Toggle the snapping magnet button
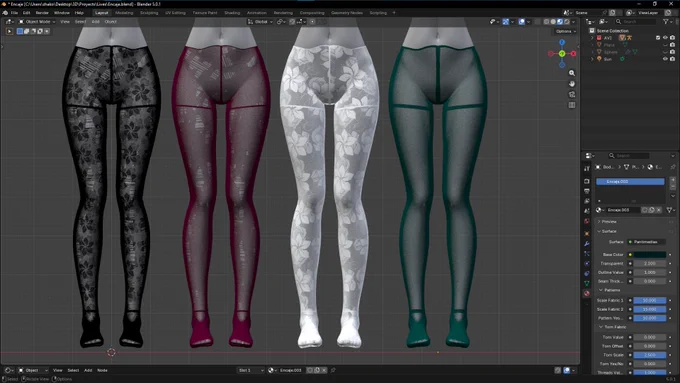This screenshot has height=383, width=680. [x=292, y=22]
